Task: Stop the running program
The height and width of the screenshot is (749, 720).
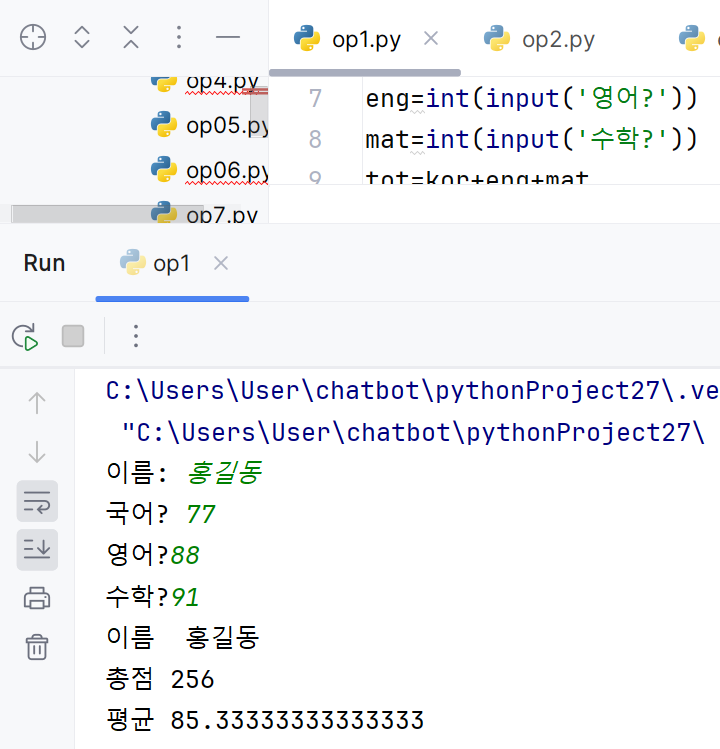Action: 73,336
